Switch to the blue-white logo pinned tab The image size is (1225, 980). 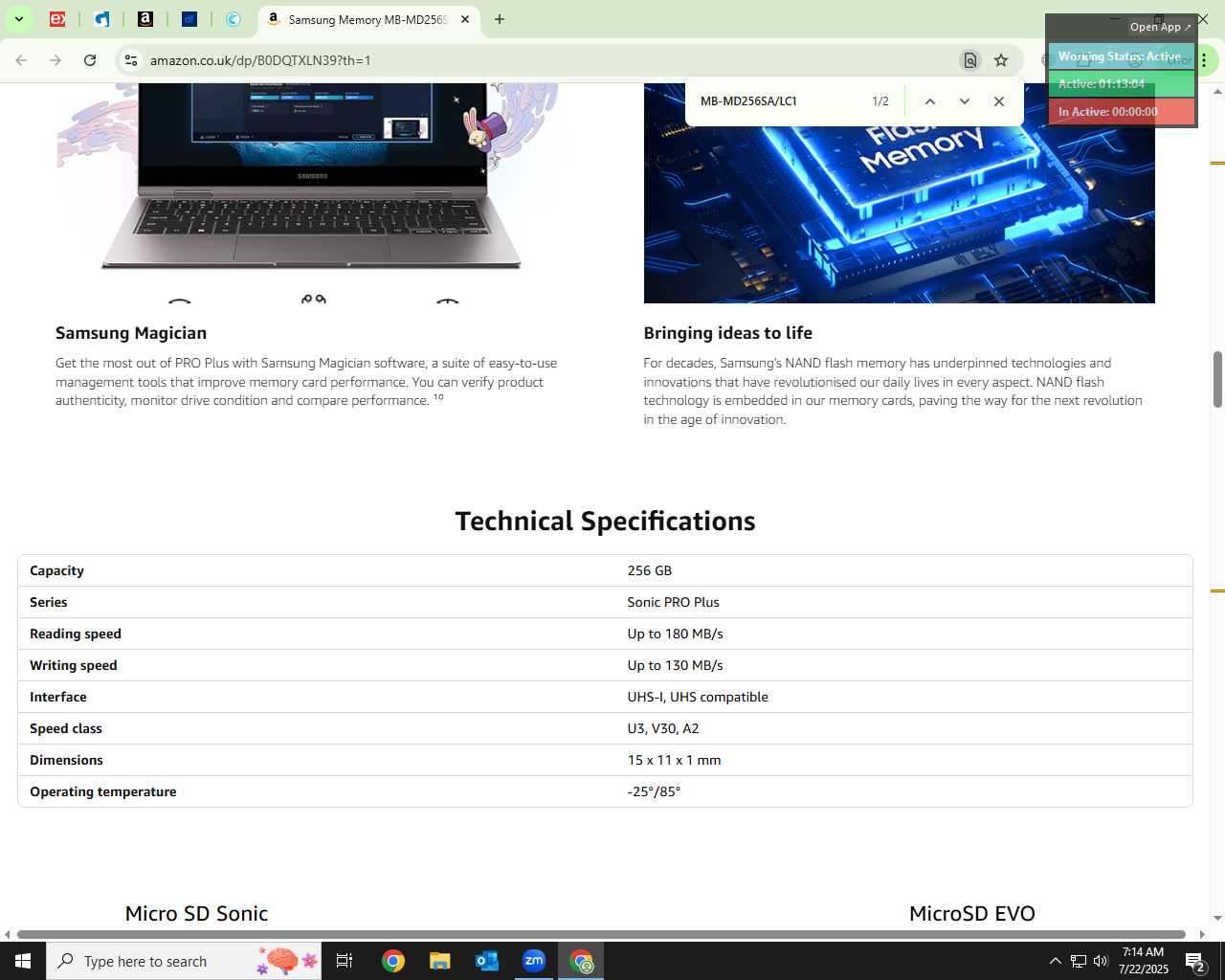coord(101,19)
